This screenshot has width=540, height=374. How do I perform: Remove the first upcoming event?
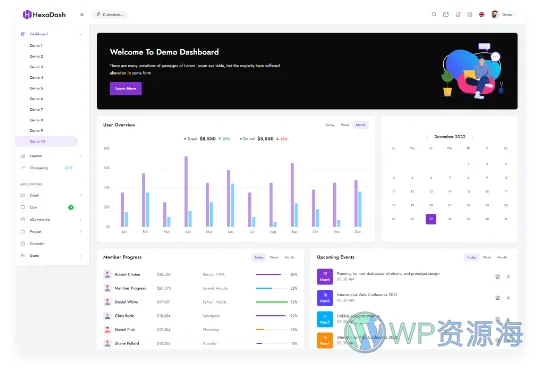click(508, 277)
